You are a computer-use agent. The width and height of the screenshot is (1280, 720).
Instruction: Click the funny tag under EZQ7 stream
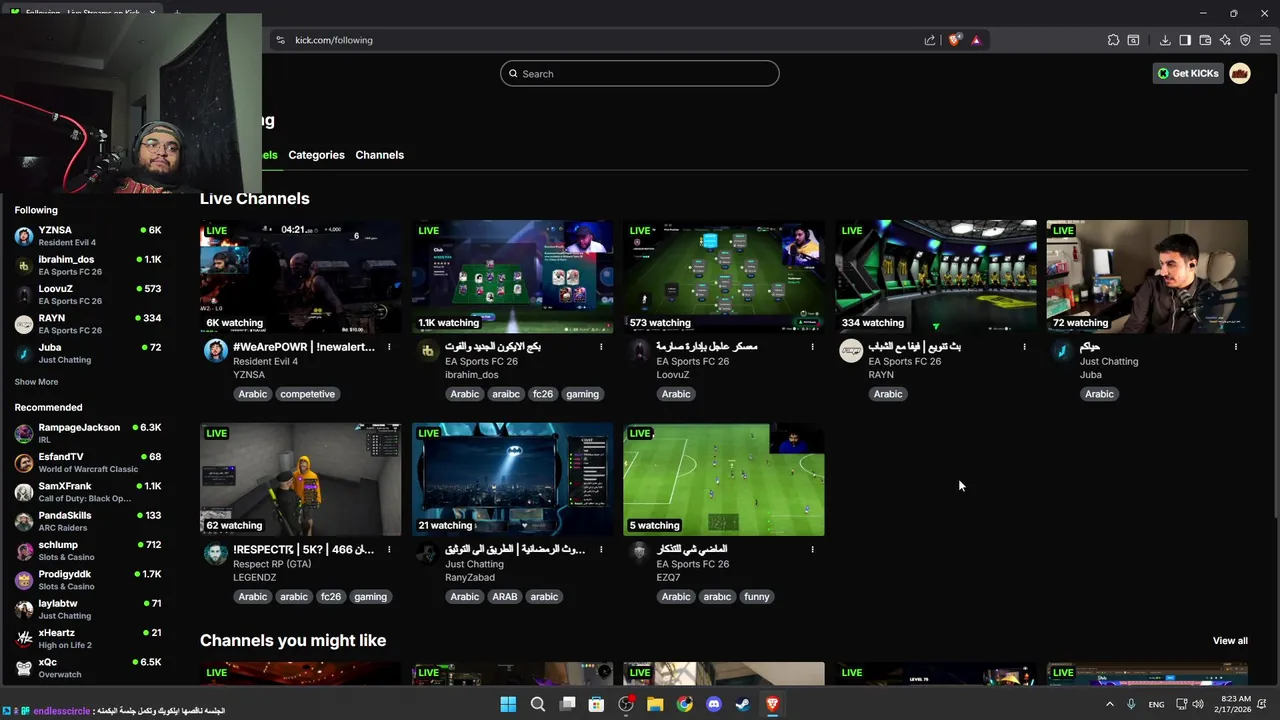(757, 597)
